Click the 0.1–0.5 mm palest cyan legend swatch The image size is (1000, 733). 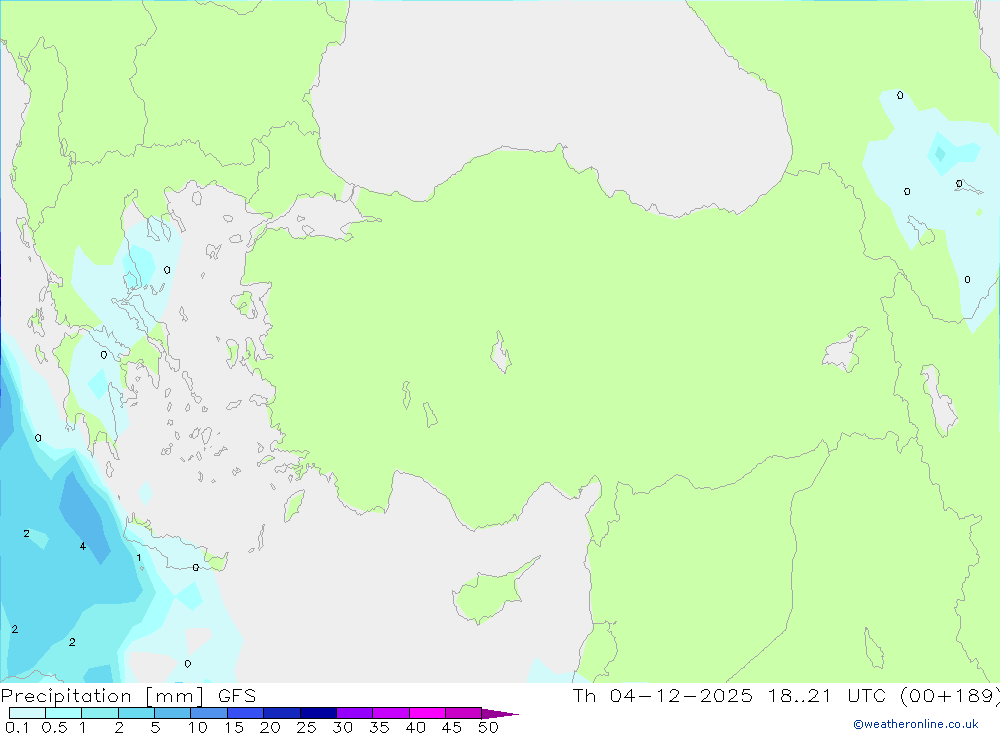[27, 713]
